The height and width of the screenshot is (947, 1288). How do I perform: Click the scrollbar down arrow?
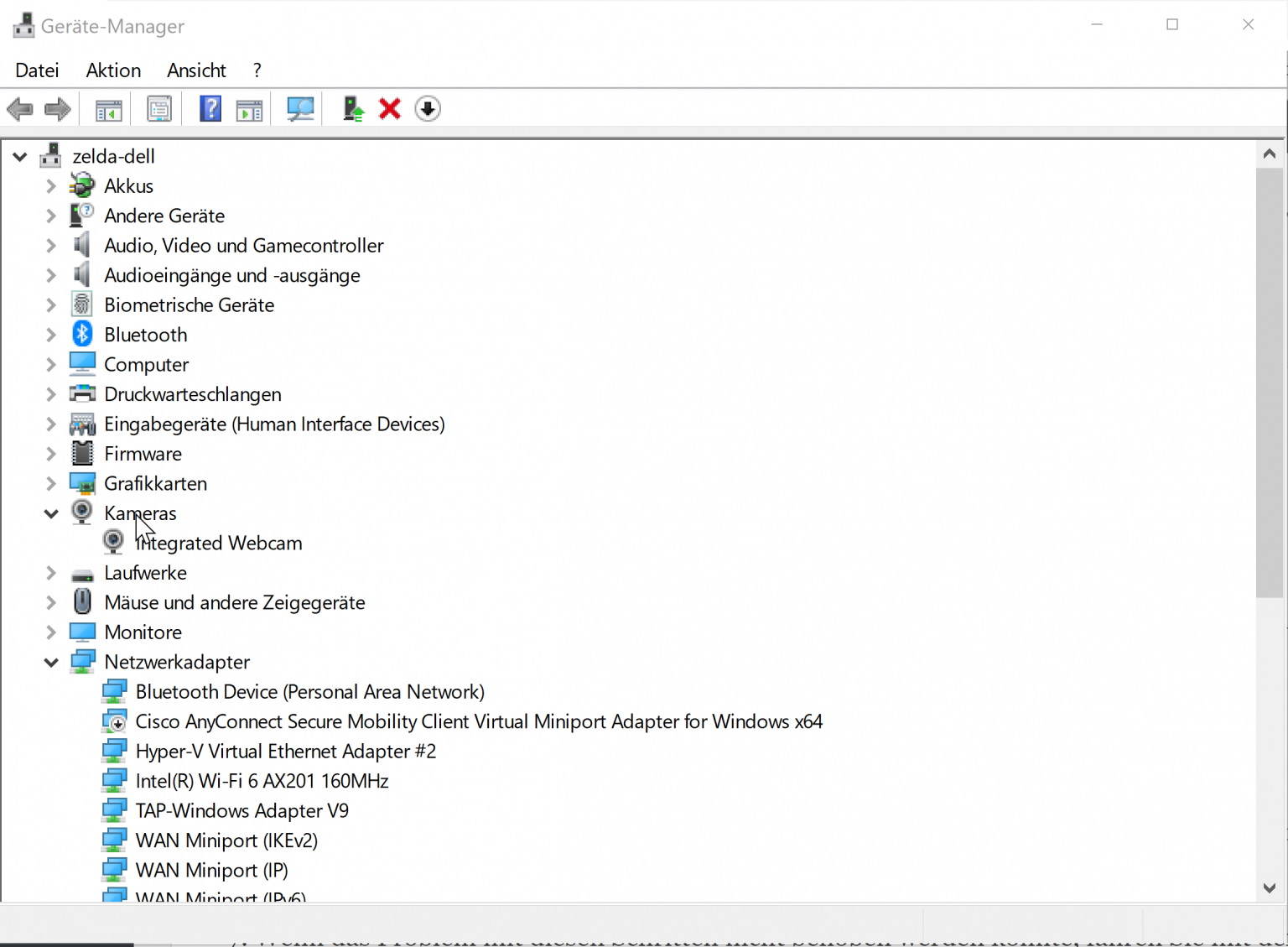(1269, 887)
